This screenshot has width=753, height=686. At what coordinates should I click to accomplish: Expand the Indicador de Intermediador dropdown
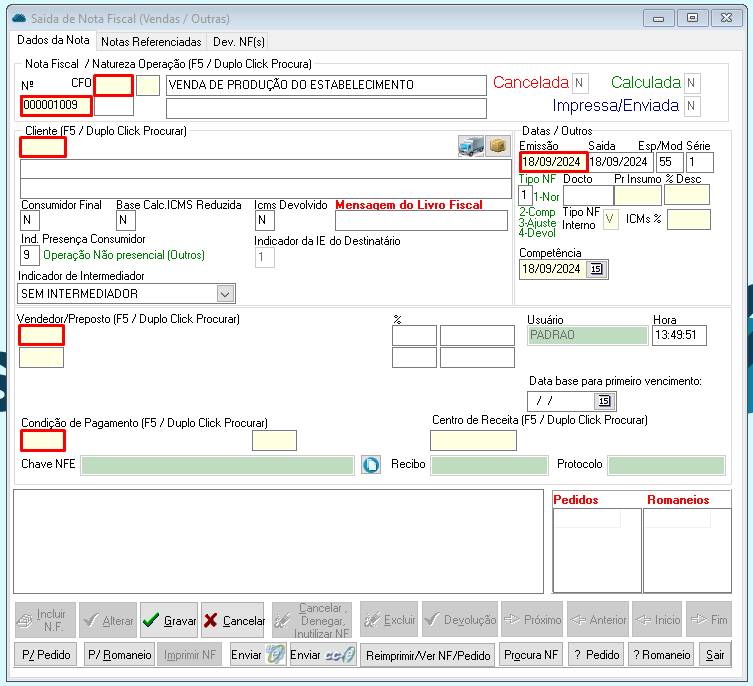(x=225, y=294)
